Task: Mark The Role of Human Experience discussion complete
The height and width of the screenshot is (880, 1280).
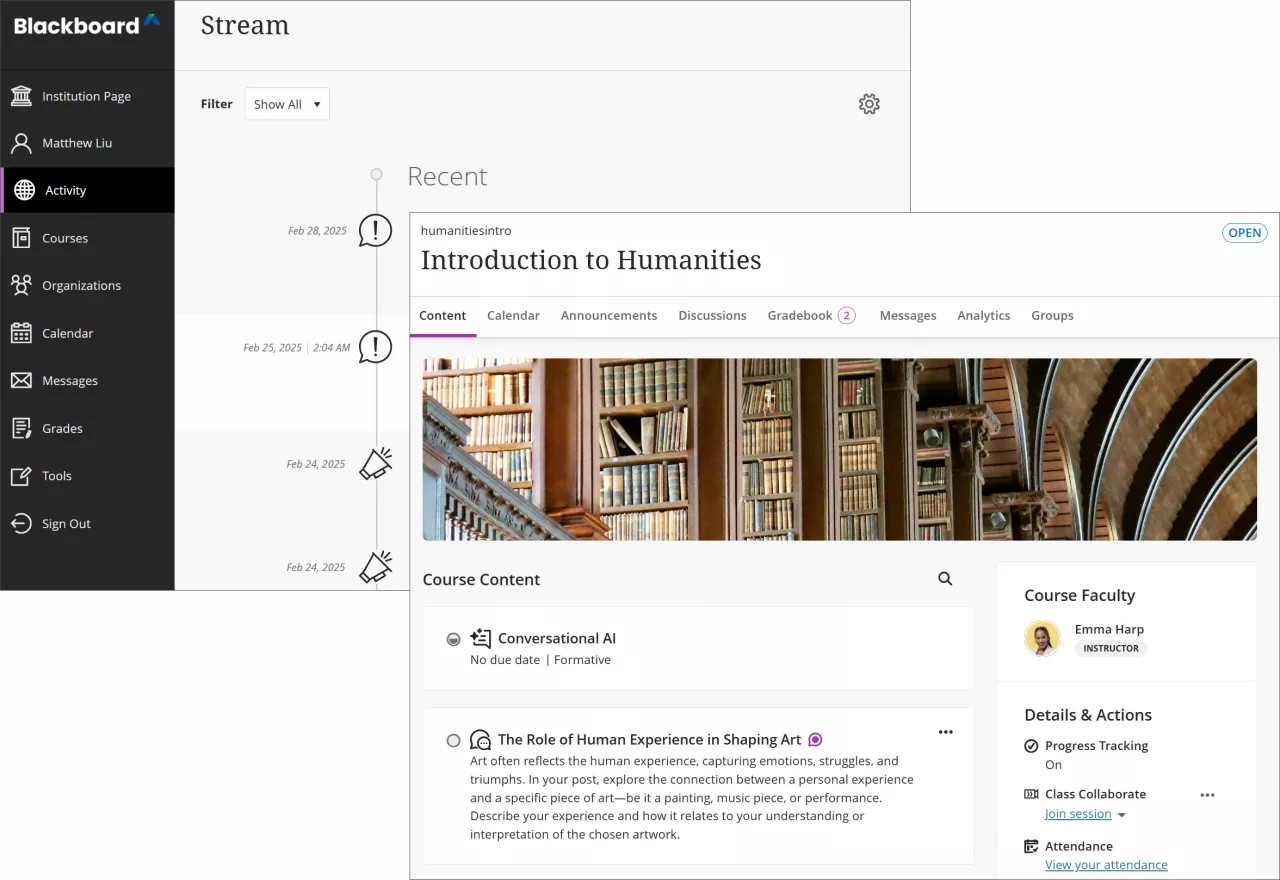Action: (x=454, y=740)
